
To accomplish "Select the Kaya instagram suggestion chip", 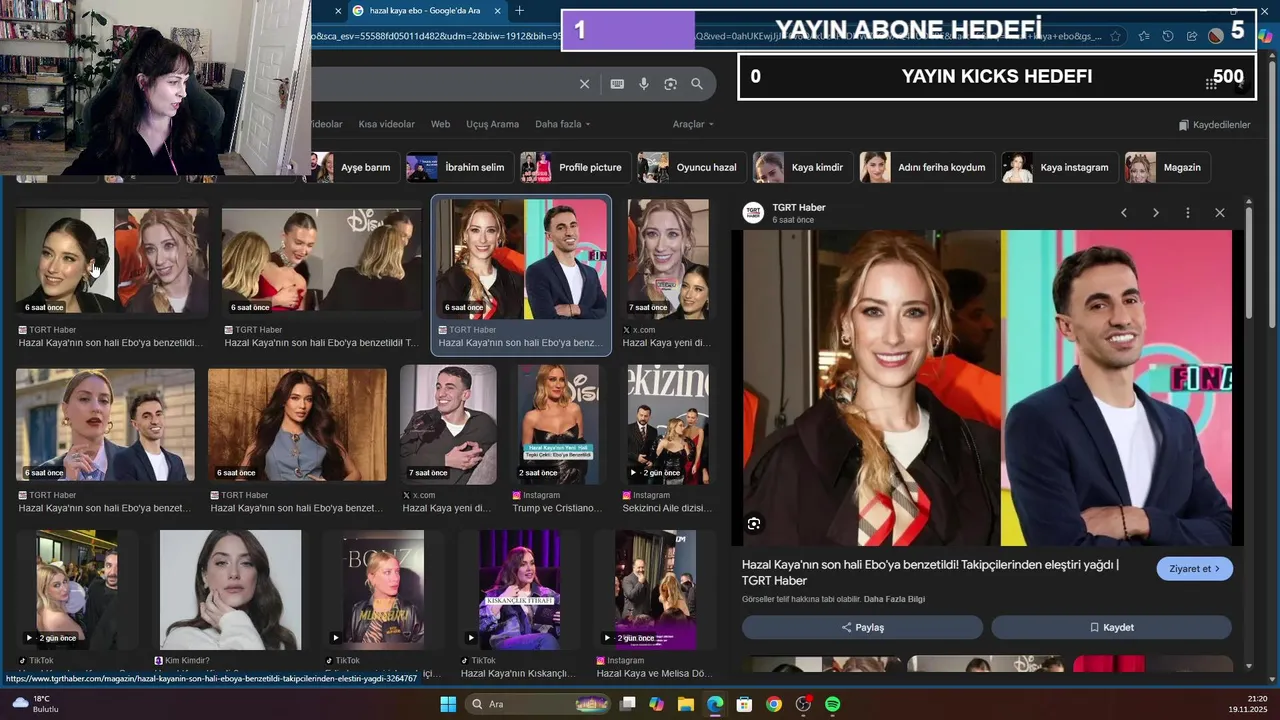I will click(x=1060, y=167).
